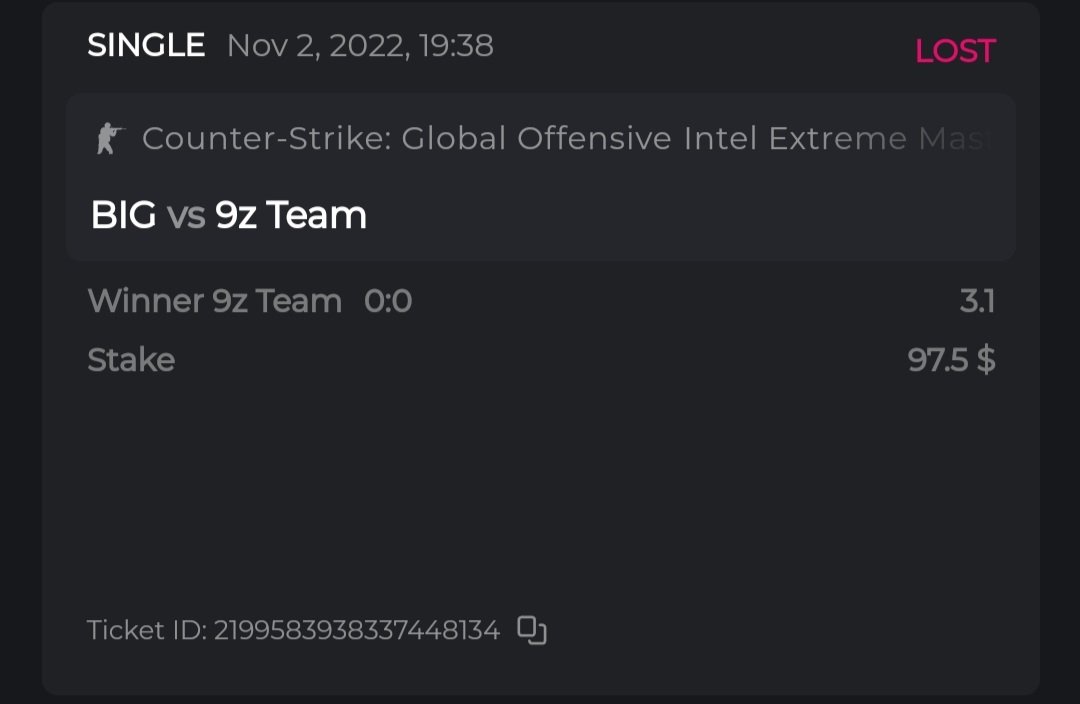Open the BIG team name
Screen dimensions: 1080x704
(x=123, y=215)
